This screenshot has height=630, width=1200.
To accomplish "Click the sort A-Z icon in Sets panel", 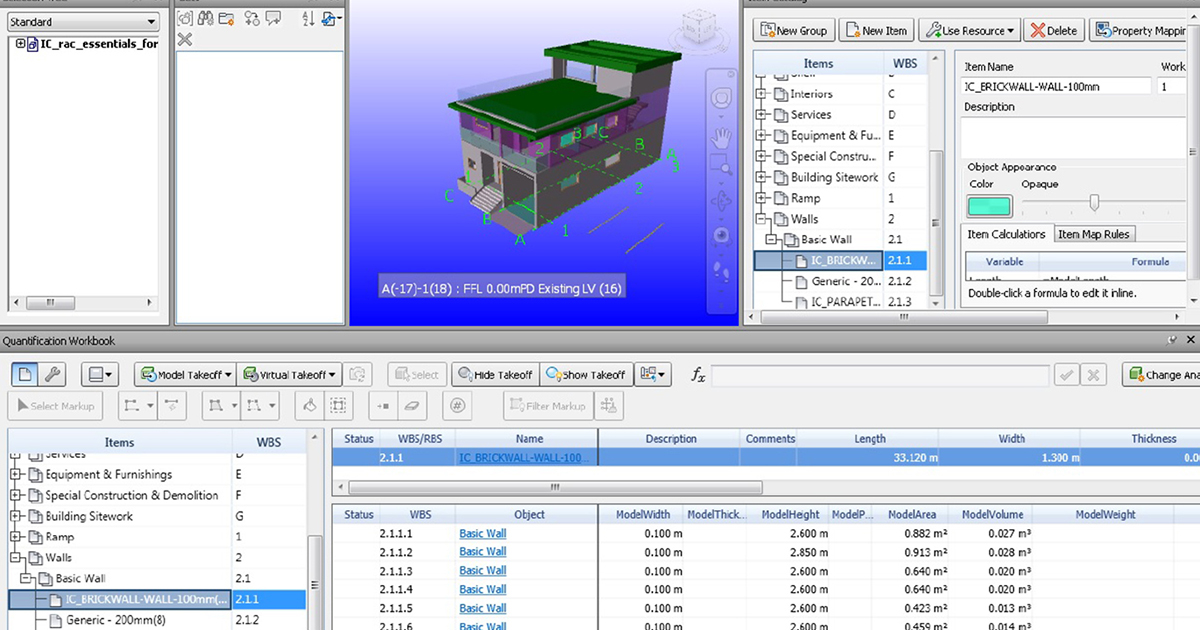I will pyautogui.click(x=307, y=18).
